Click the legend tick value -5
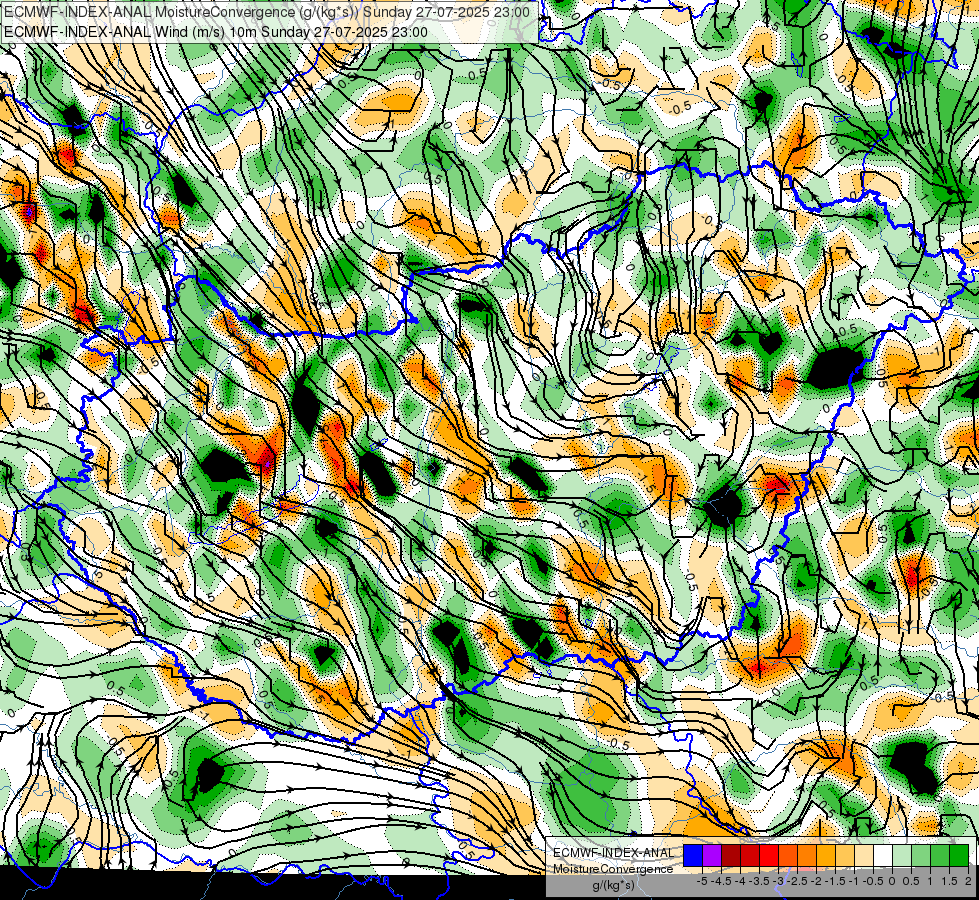This screenshot has width=979, height=900. [702, 881]
